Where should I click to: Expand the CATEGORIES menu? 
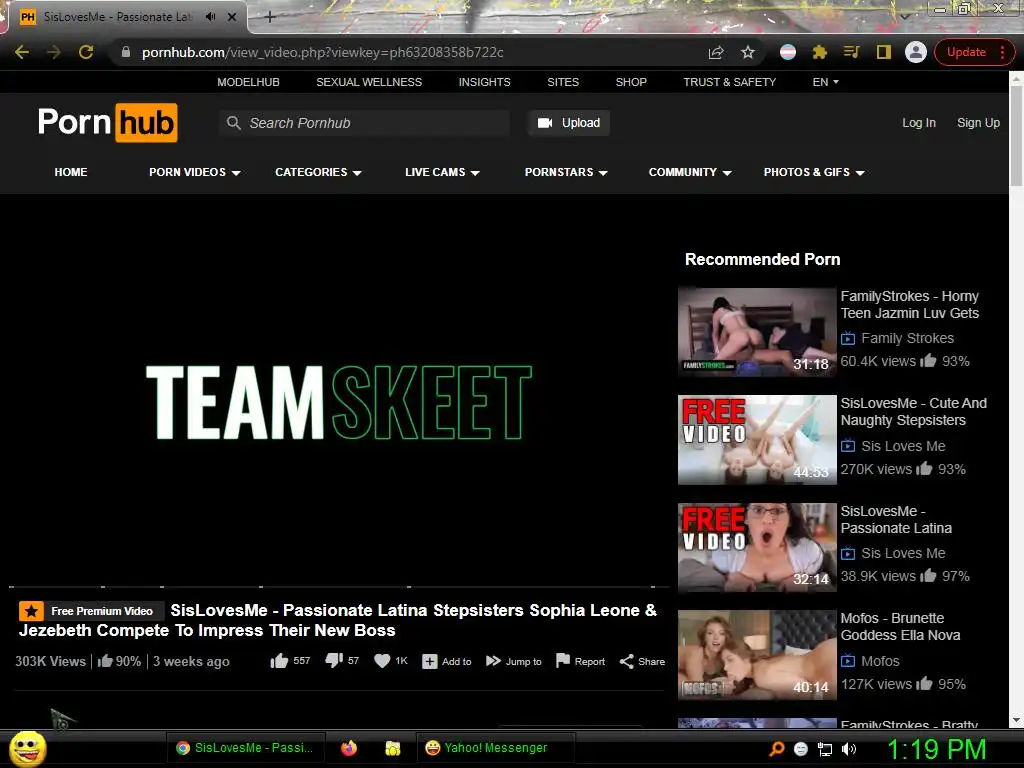tap(318, 172)
